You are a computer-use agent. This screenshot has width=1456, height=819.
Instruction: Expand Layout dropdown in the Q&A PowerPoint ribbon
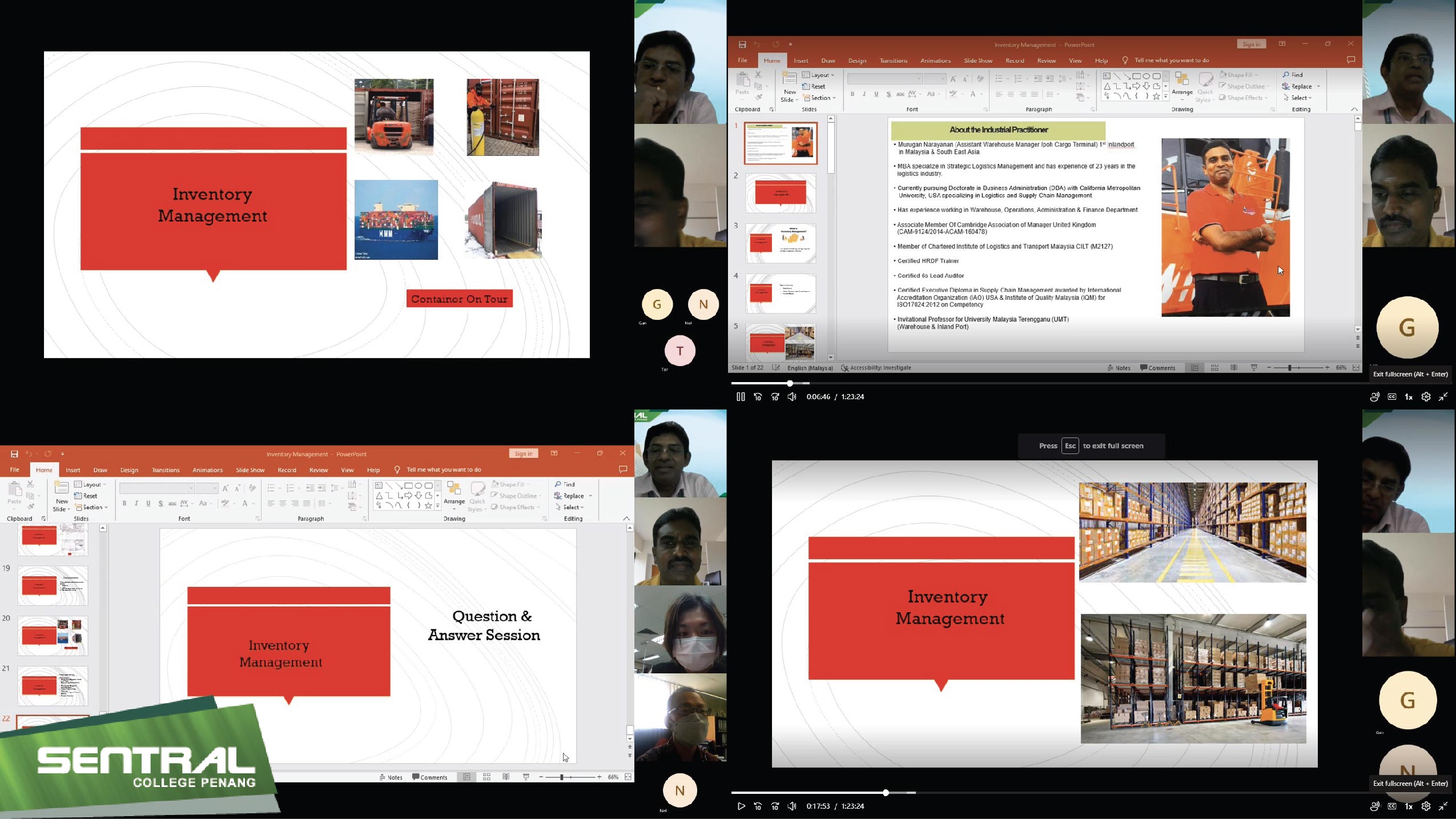[90, 484]
